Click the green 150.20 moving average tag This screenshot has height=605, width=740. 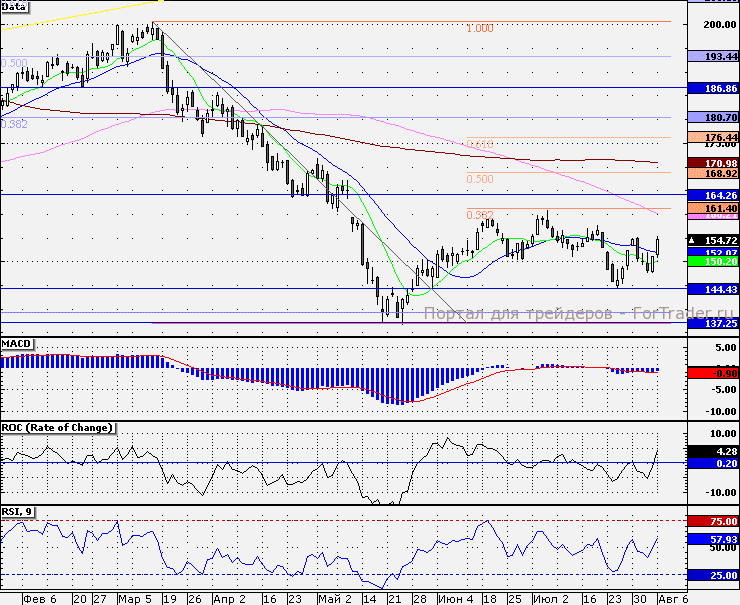point(720,261)
